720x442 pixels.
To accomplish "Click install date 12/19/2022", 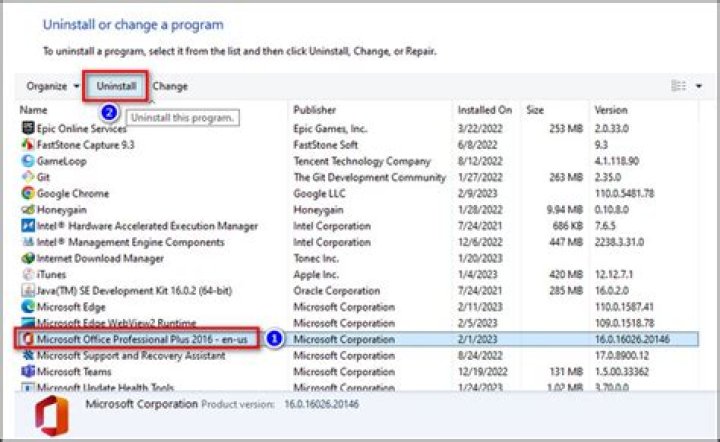I will (x=482, y=372).
